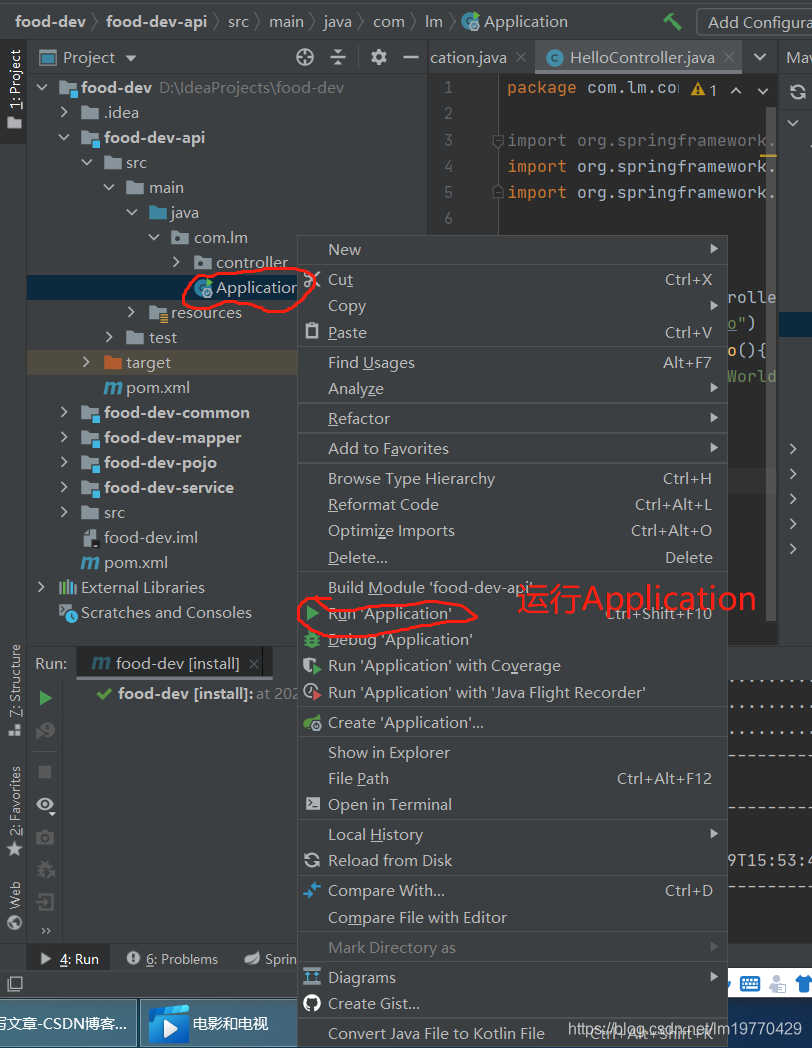Hide the Project panel with minus icon
This screenshot has height=1048, width=812.
click(x=411, y=57)
